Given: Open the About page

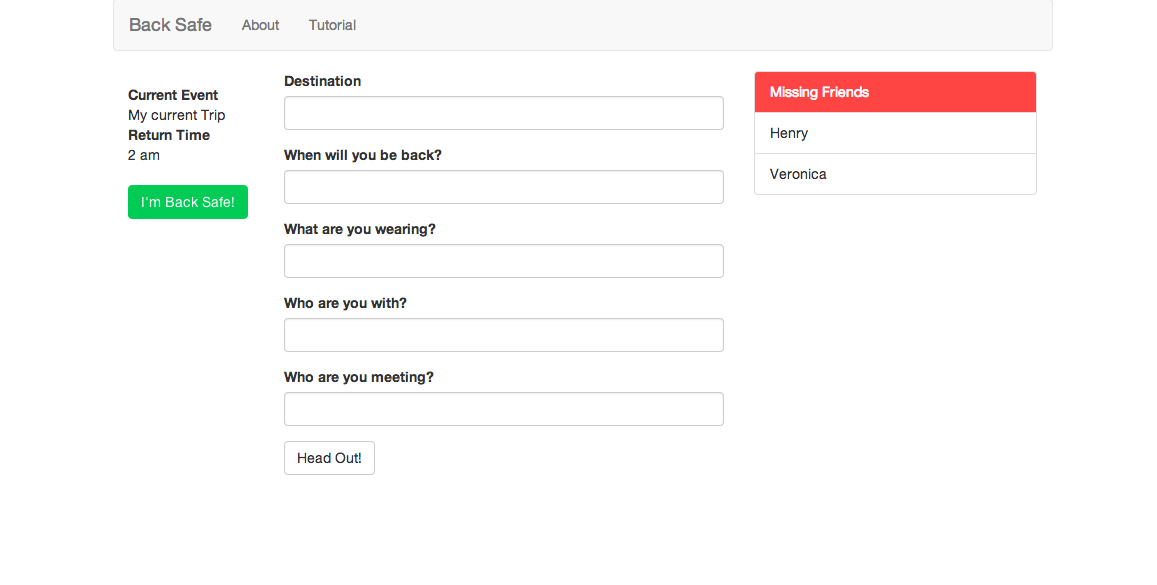Looking at the screenshot, I should [x=260, y=25].
